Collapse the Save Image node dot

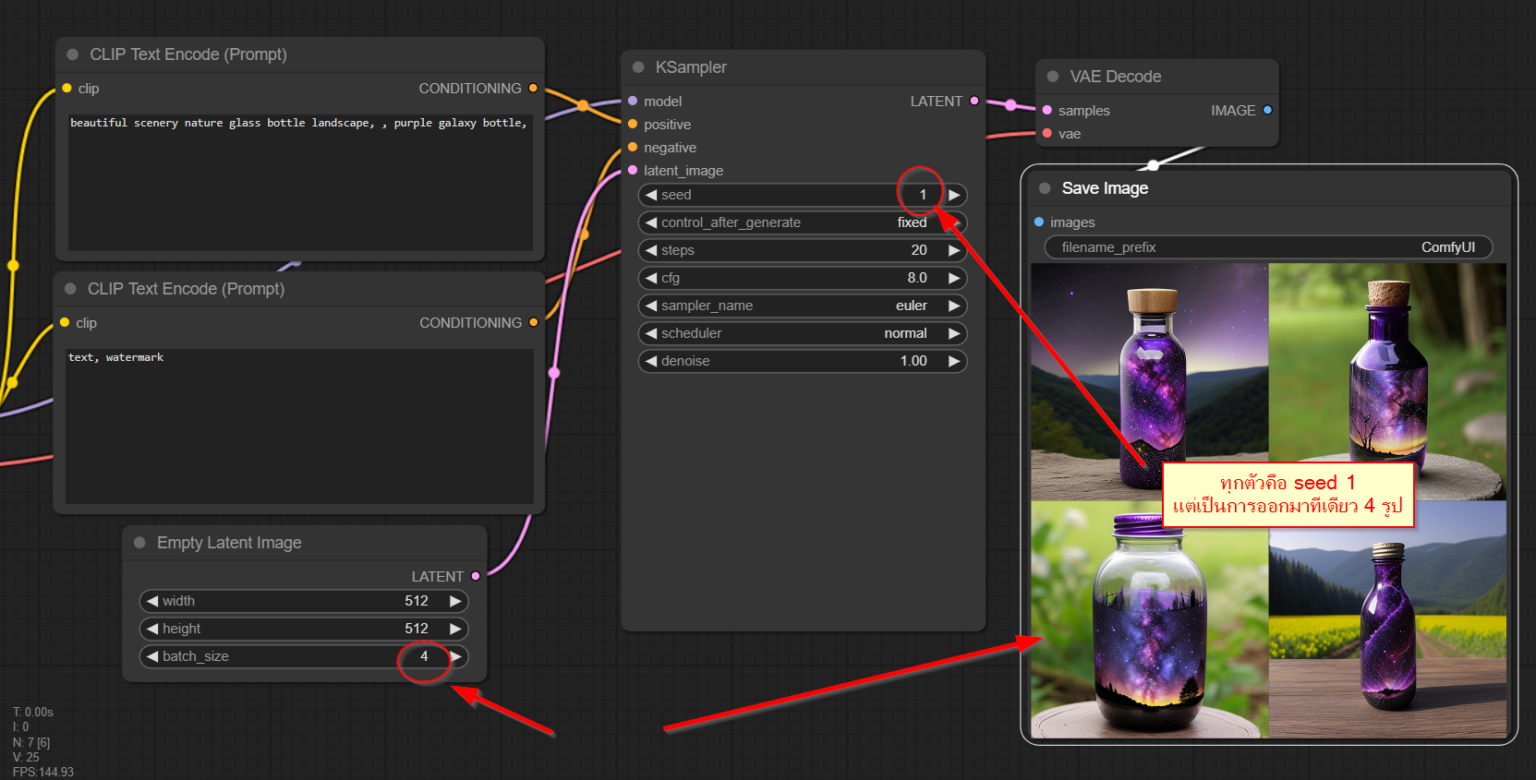click(1045, 188)
